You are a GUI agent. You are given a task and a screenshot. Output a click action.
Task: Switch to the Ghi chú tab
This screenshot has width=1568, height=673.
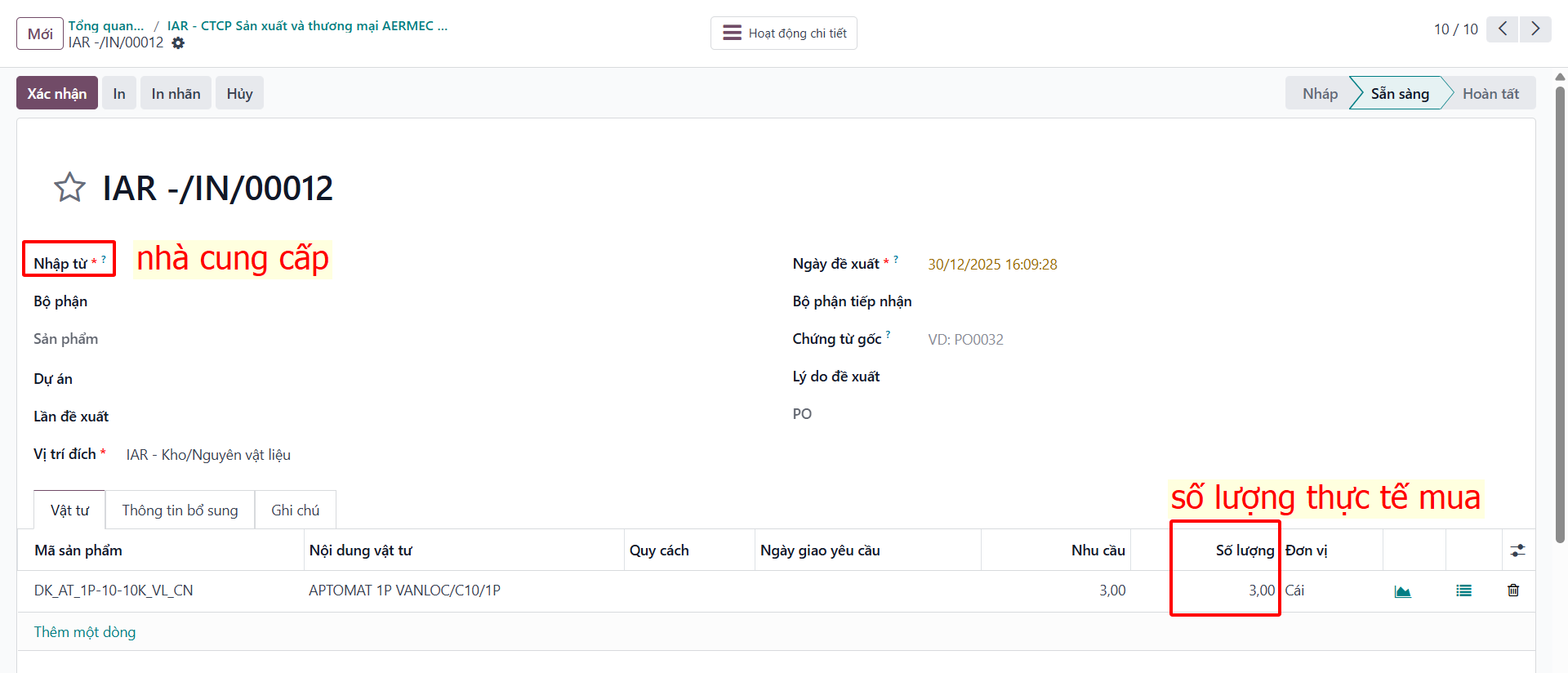[x=295, y=510]
